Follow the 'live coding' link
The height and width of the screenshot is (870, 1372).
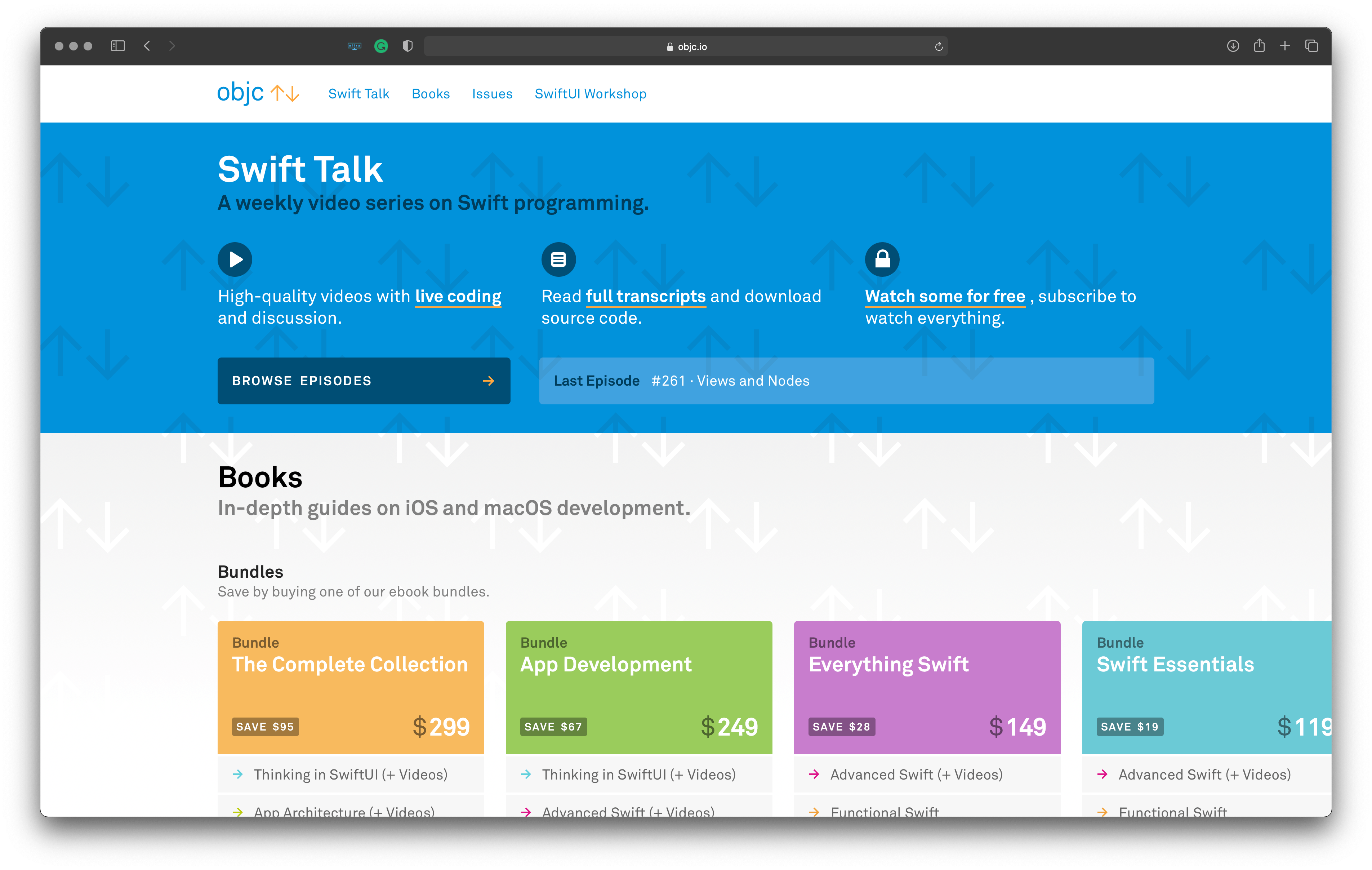point(458,297)
